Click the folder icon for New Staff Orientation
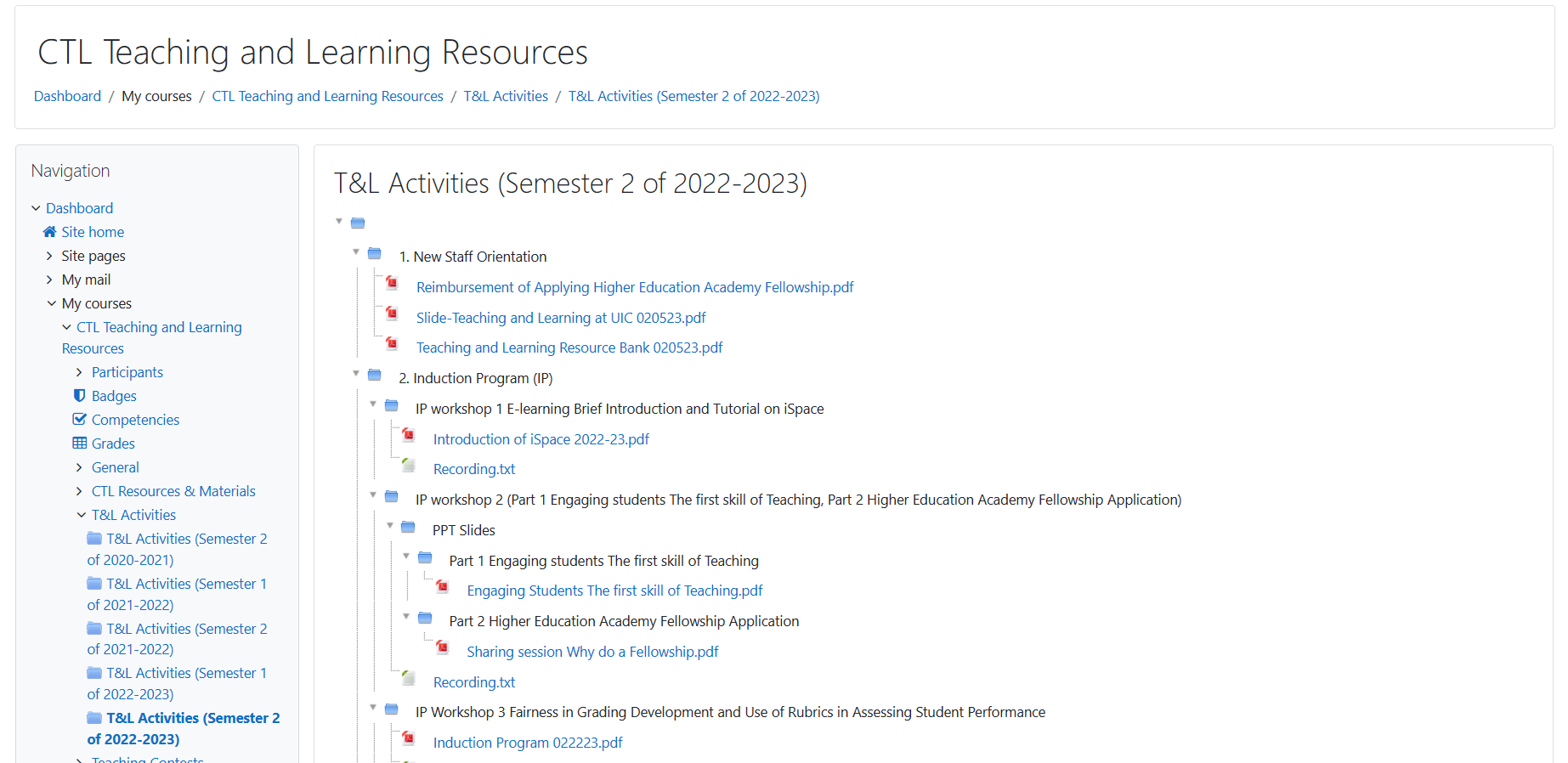1568x763 pixels. 374,253
